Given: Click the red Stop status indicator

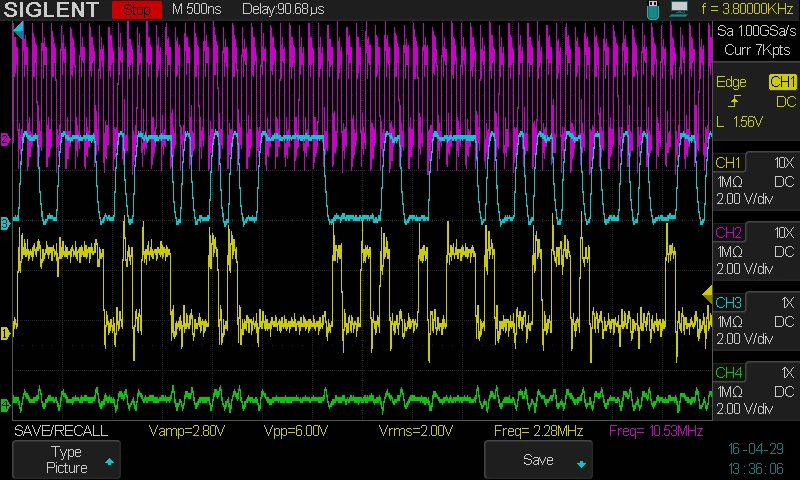Looking at the screenshot, I should (137, 10).
